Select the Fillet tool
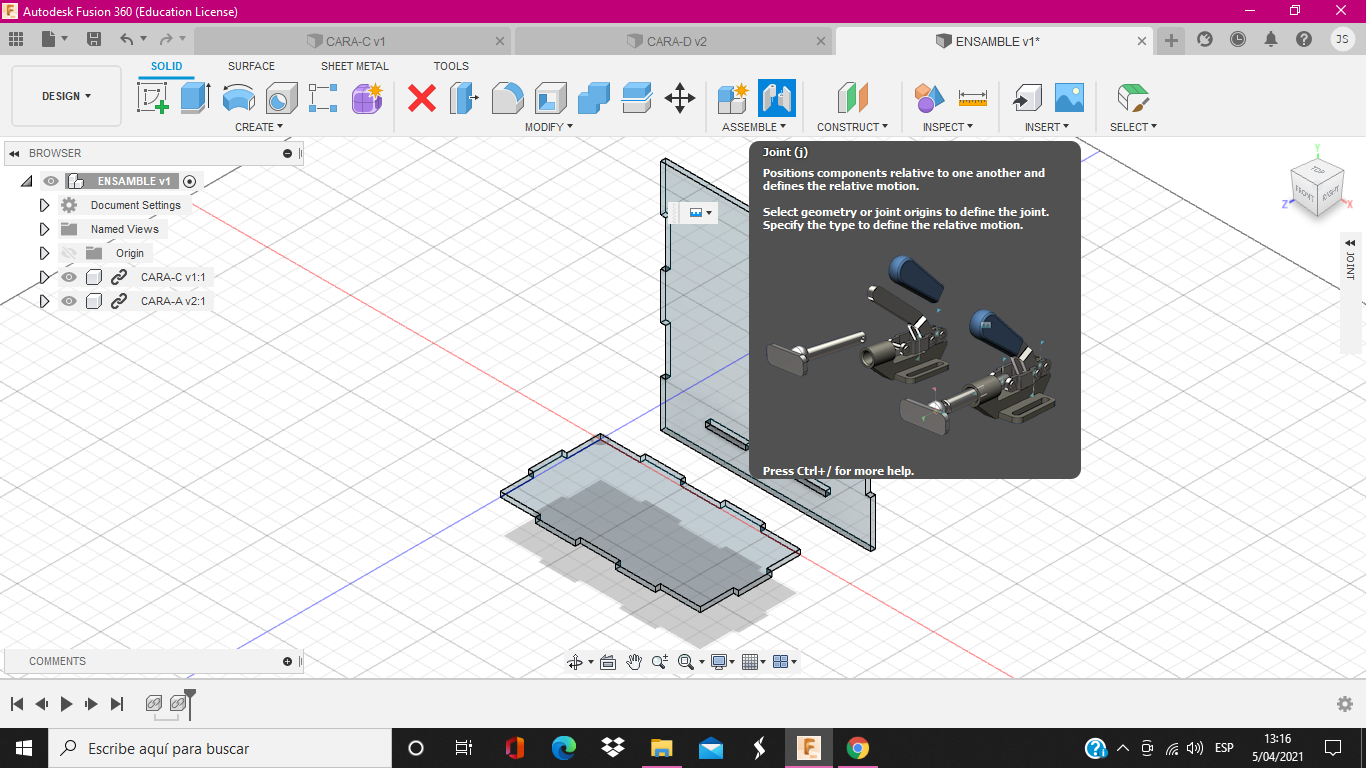The height and width of the screenshot is (768, 1366). click(507, 98)
